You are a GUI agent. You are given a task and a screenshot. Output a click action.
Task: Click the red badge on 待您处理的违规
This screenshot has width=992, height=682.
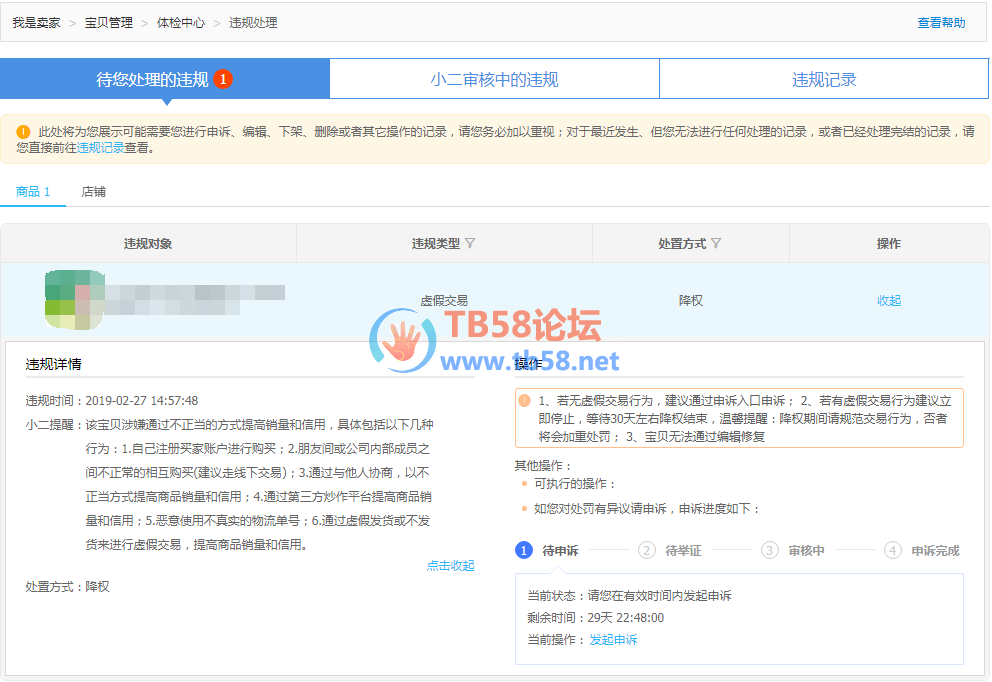tap(223, 79)
